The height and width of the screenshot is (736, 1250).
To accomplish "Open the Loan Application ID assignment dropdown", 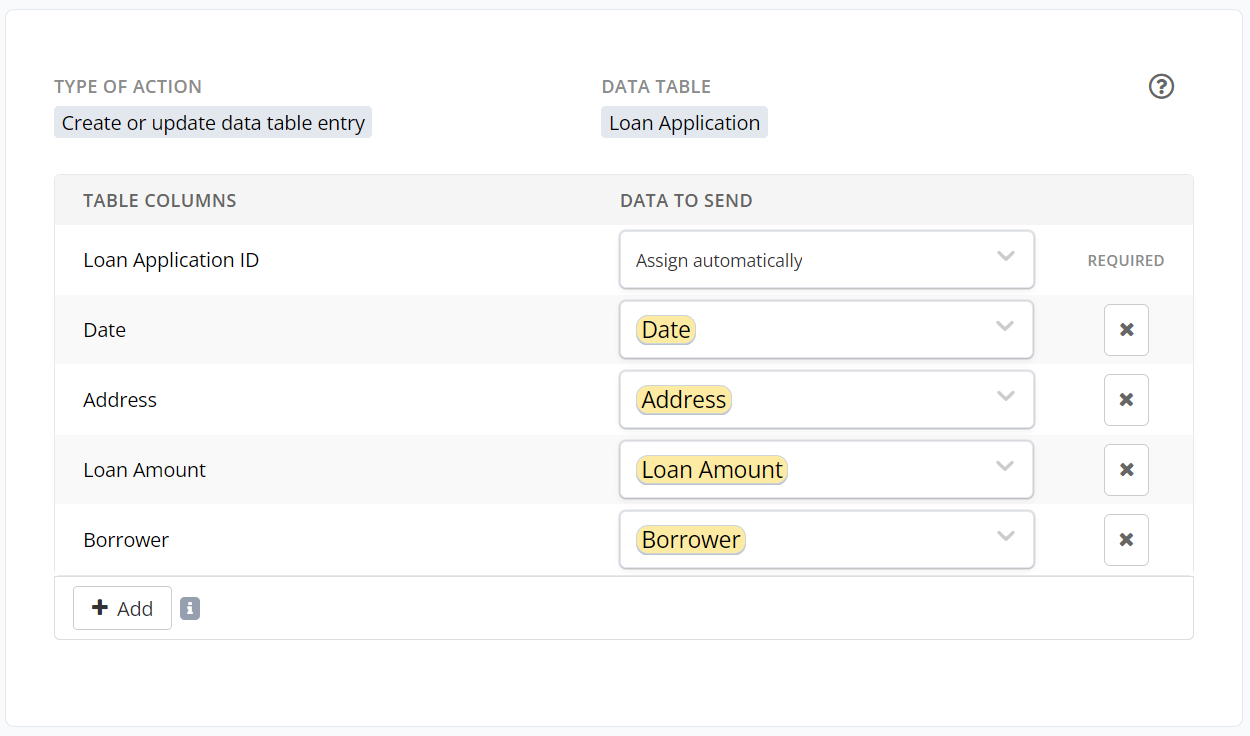I will tap(826, 260).
